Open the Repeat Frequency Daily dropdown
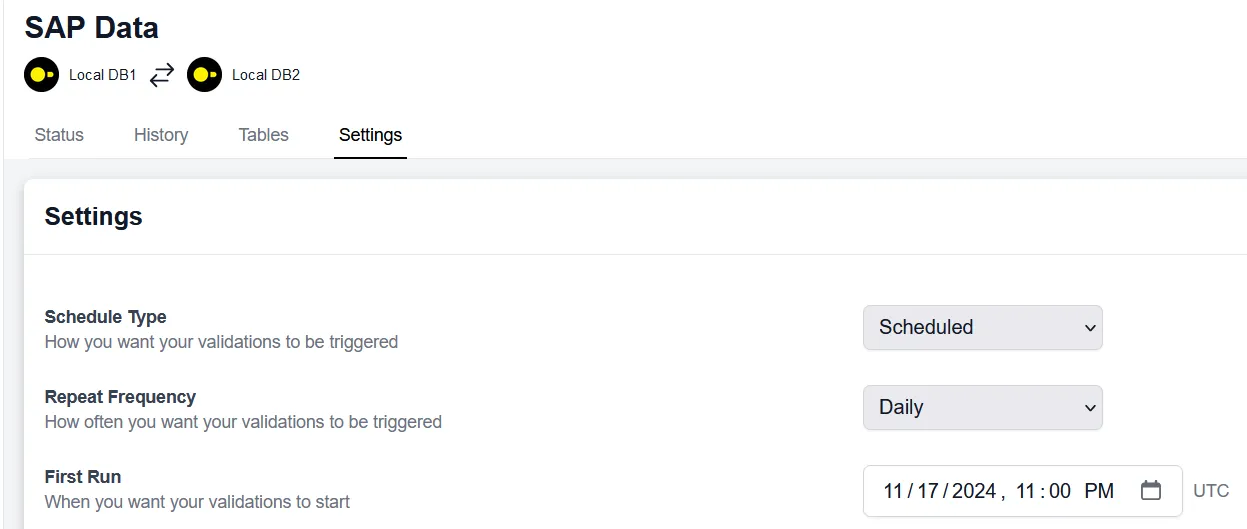The height and width of the screenshot is (529, 1247). tap(982, 407)
